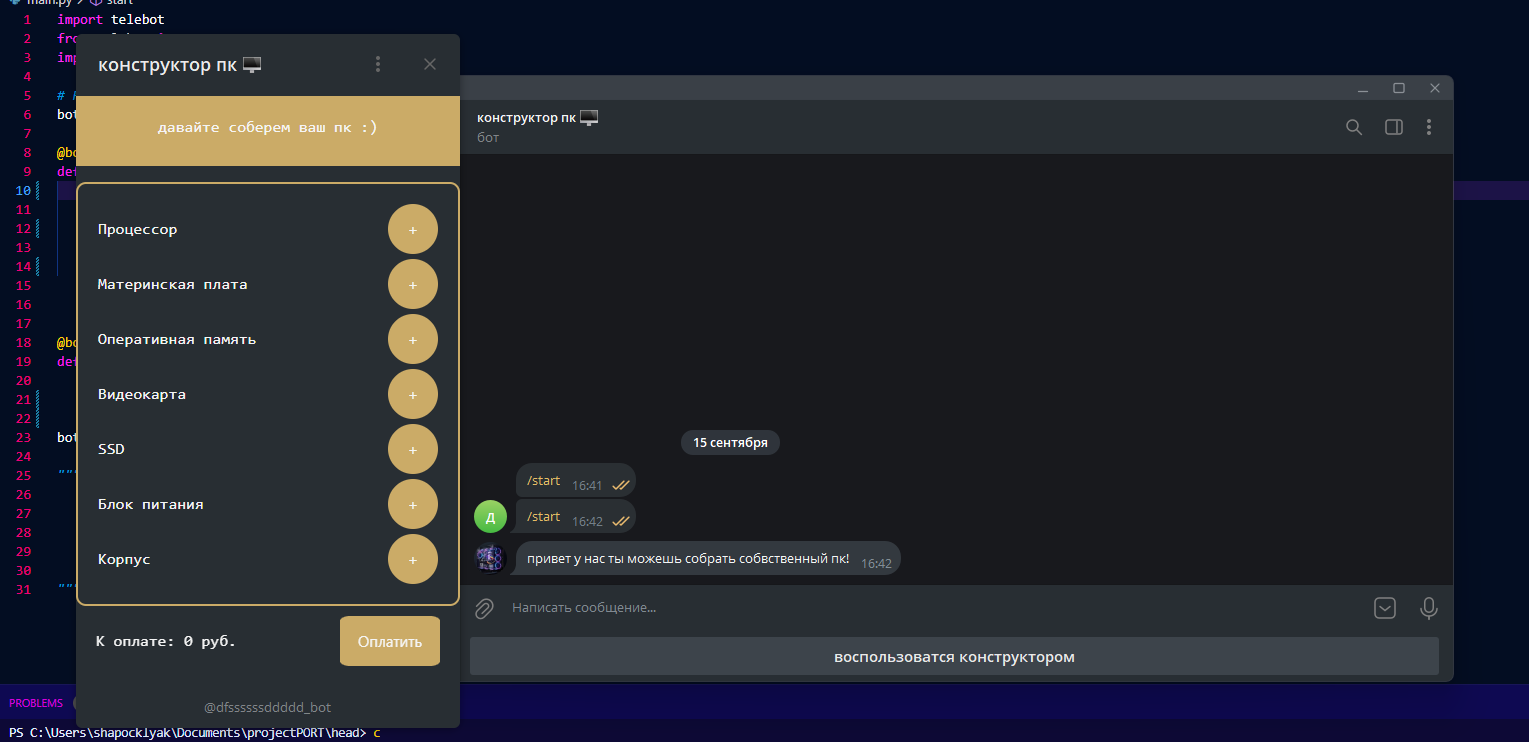Click the Видеокарта label
The width and height of the screenshot is (1529, 742).
(x=142, y=394)
